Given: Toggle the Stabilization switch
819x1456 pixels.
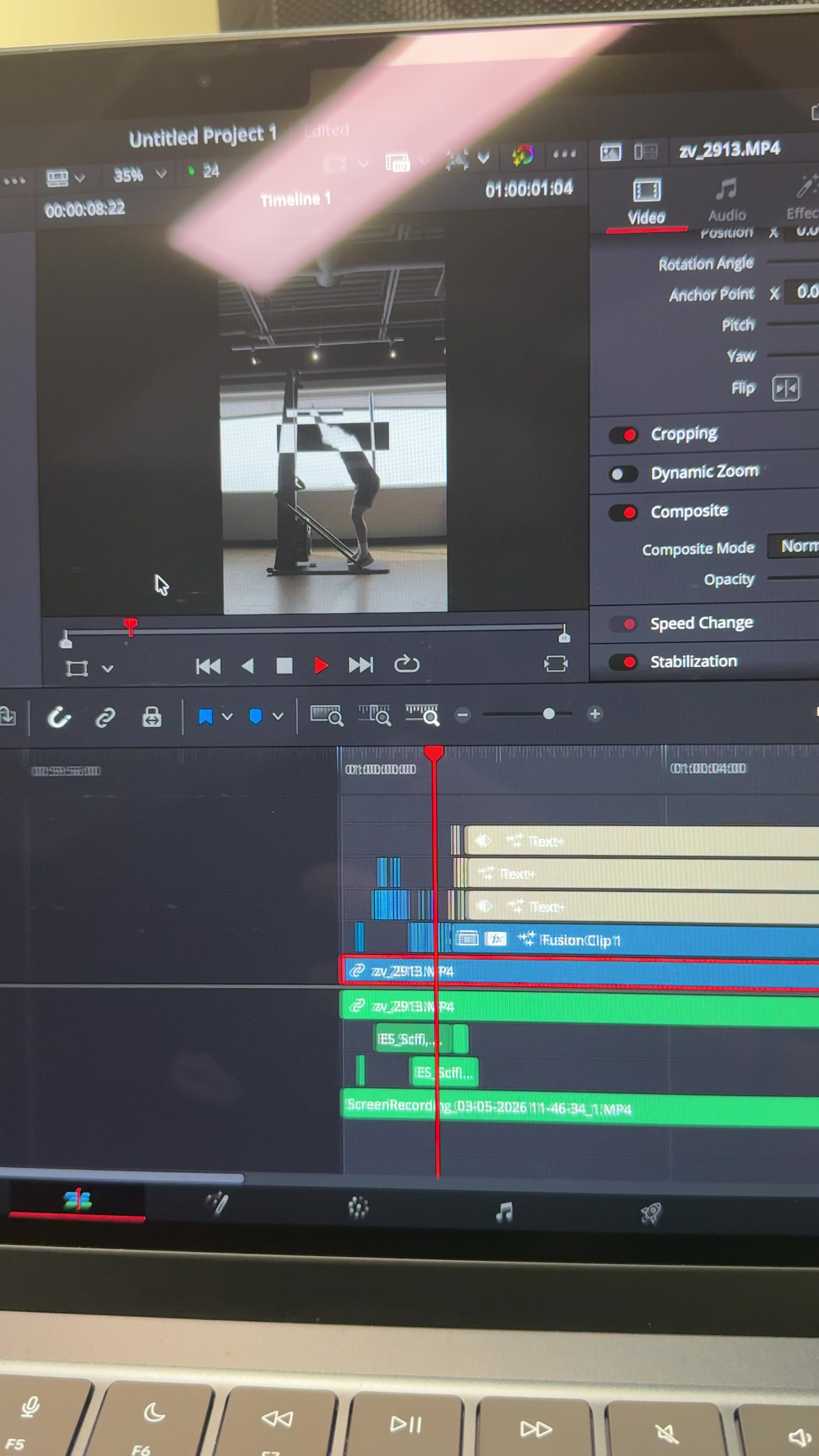Looking at the screenshot, I should point(623,662).
